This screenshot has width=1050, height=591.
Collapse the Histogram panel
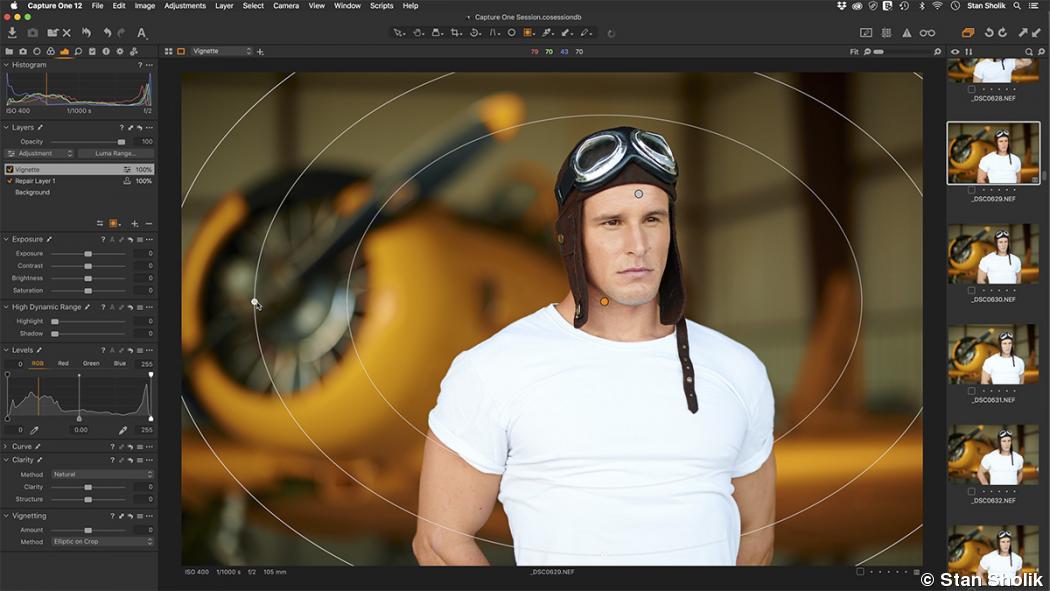tap(6, 65)
